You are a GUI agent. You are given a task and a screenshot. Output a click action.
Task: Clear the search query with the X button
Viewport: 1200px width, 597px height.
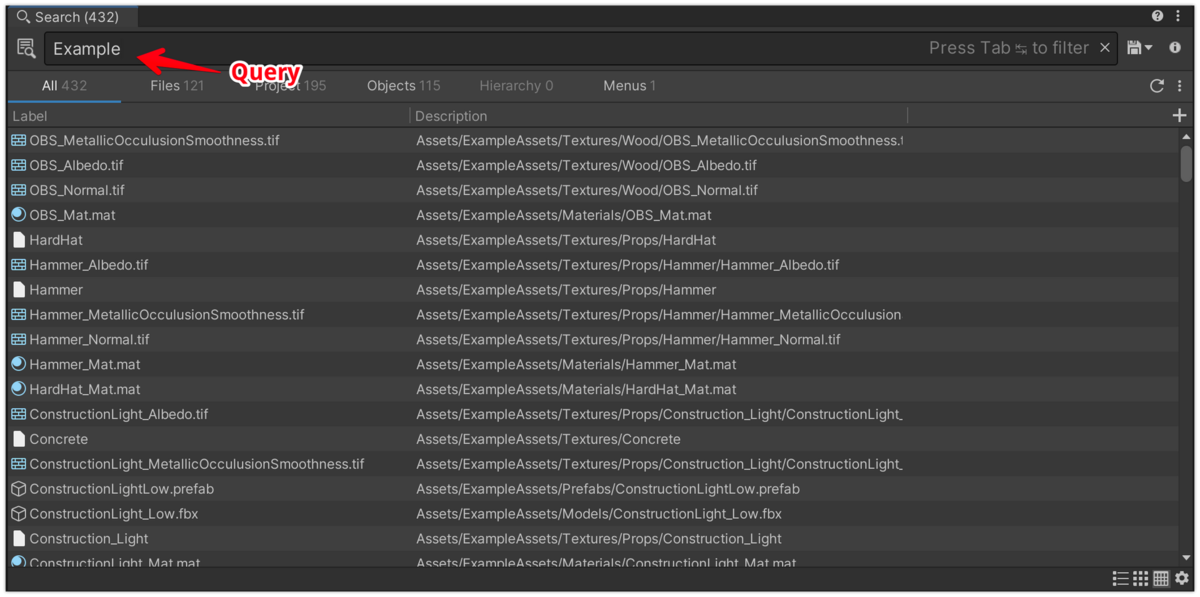tap(1104, 47)
